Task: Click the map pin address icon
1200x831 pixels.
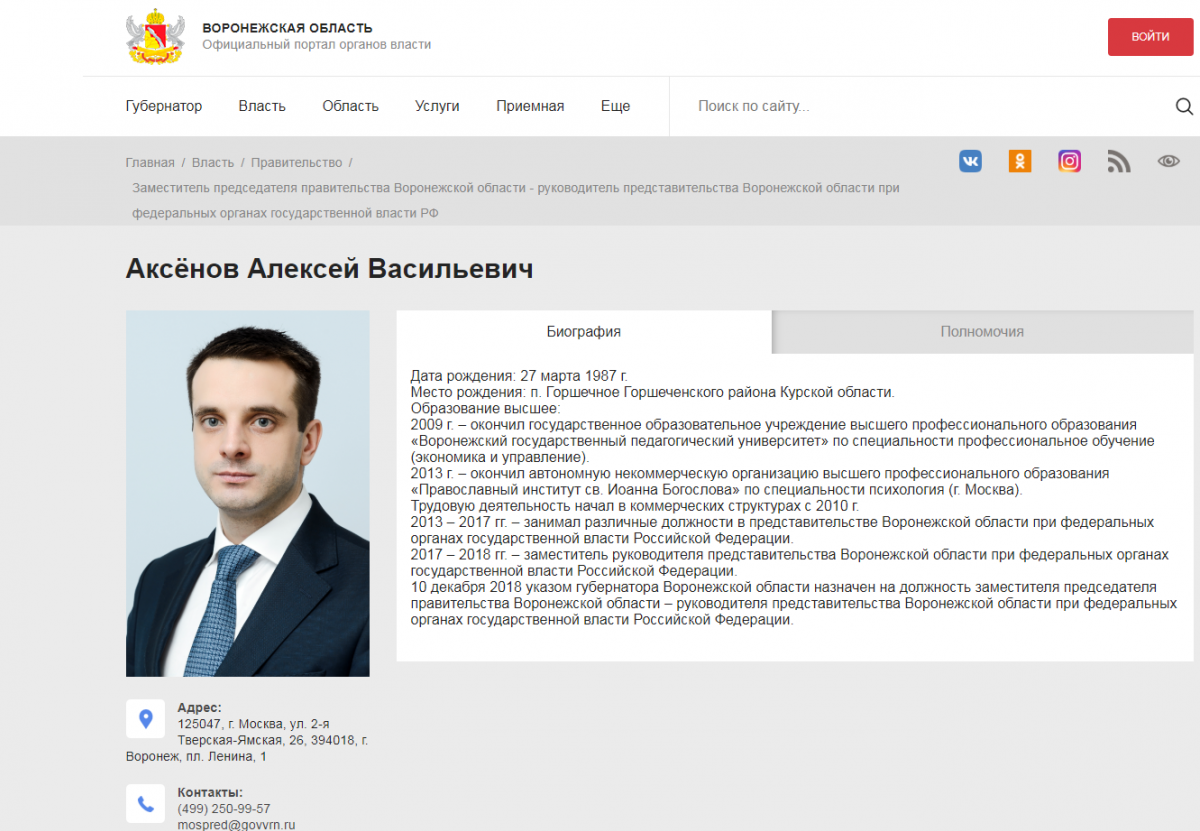Action: pyautogui.click(x=145, y=718)
